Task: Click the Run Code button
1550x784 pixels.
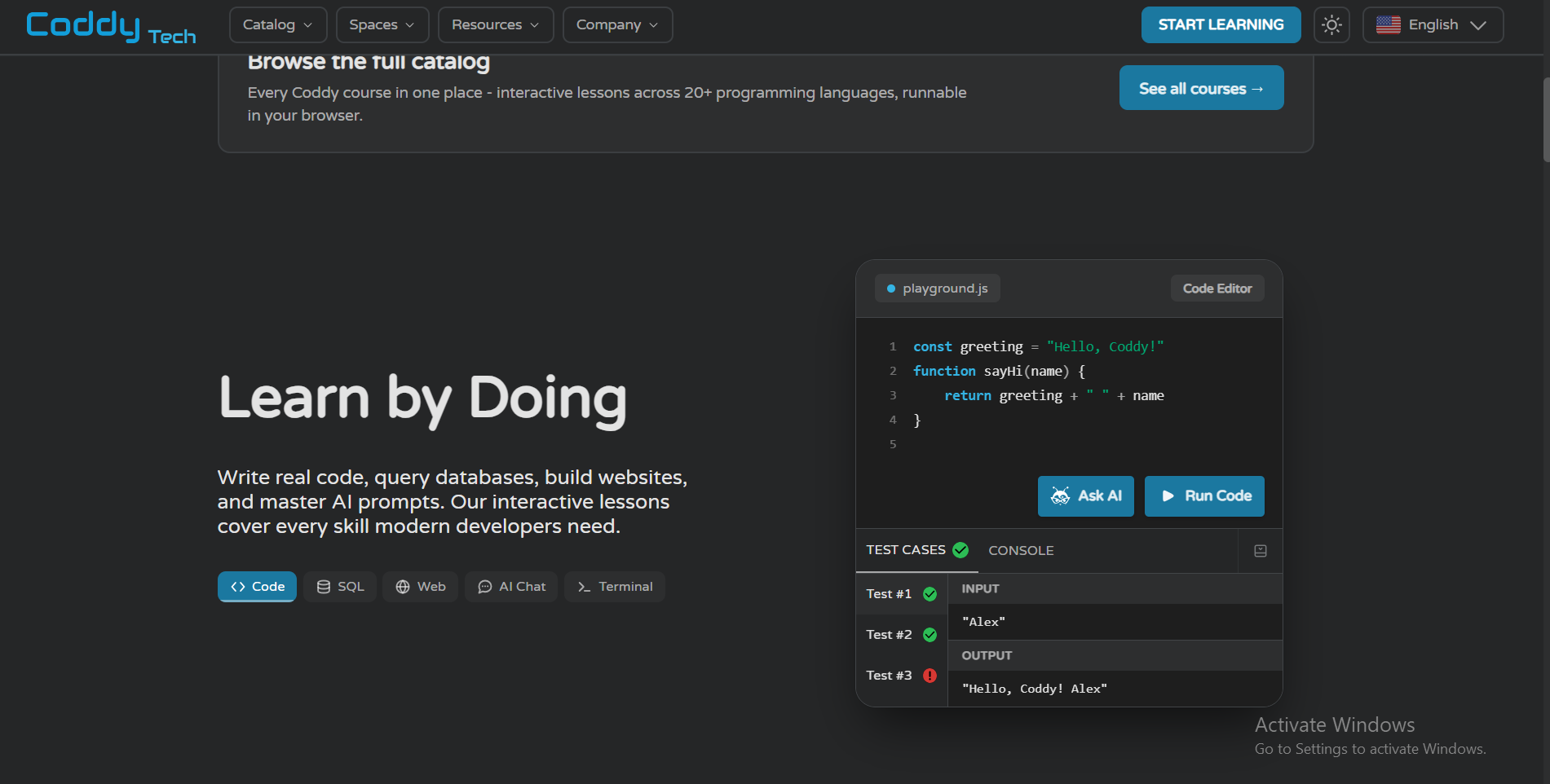Action: click(x=1204, y=496)
